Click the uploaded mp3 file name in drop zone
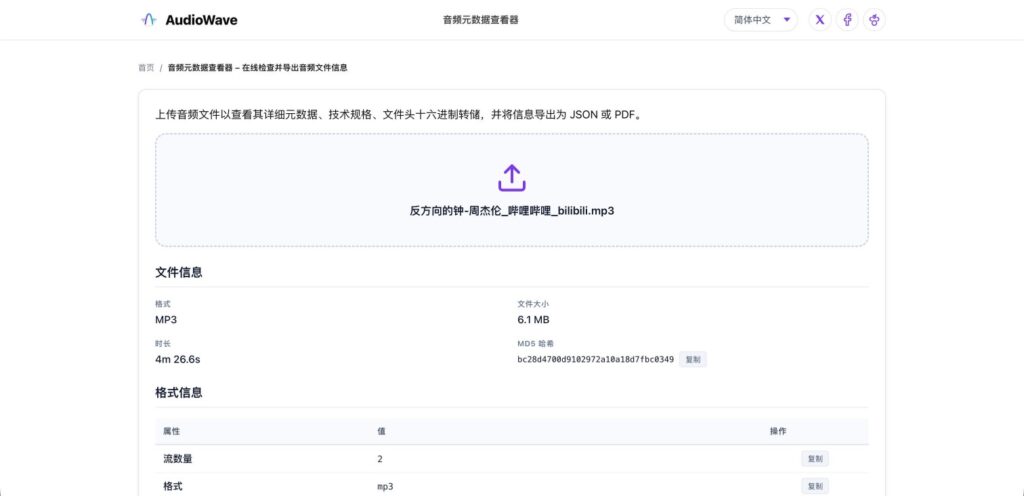The image size is (1024, 496). click(512, 211)
